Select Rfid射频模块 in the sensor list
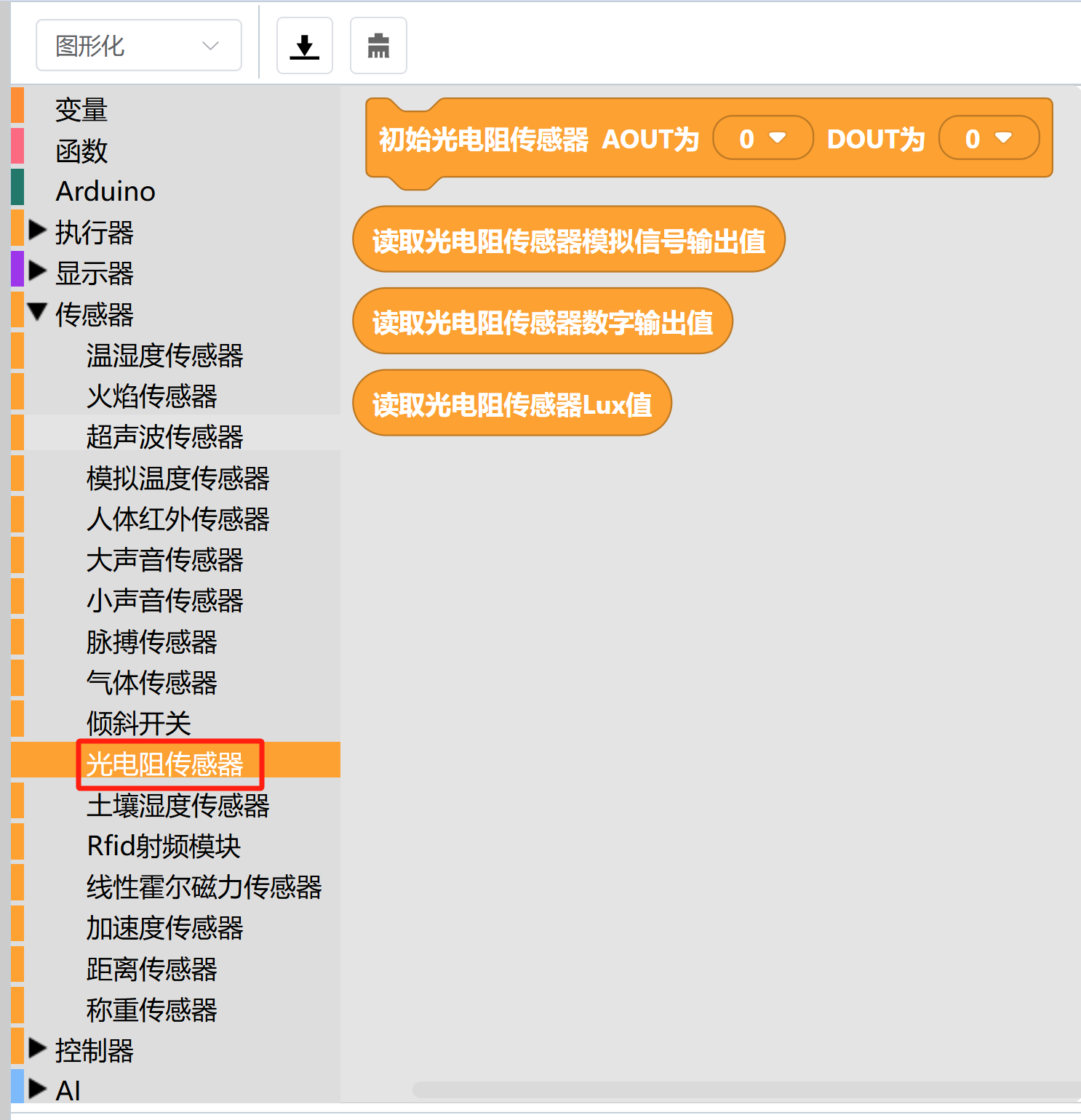 point(164,846)
